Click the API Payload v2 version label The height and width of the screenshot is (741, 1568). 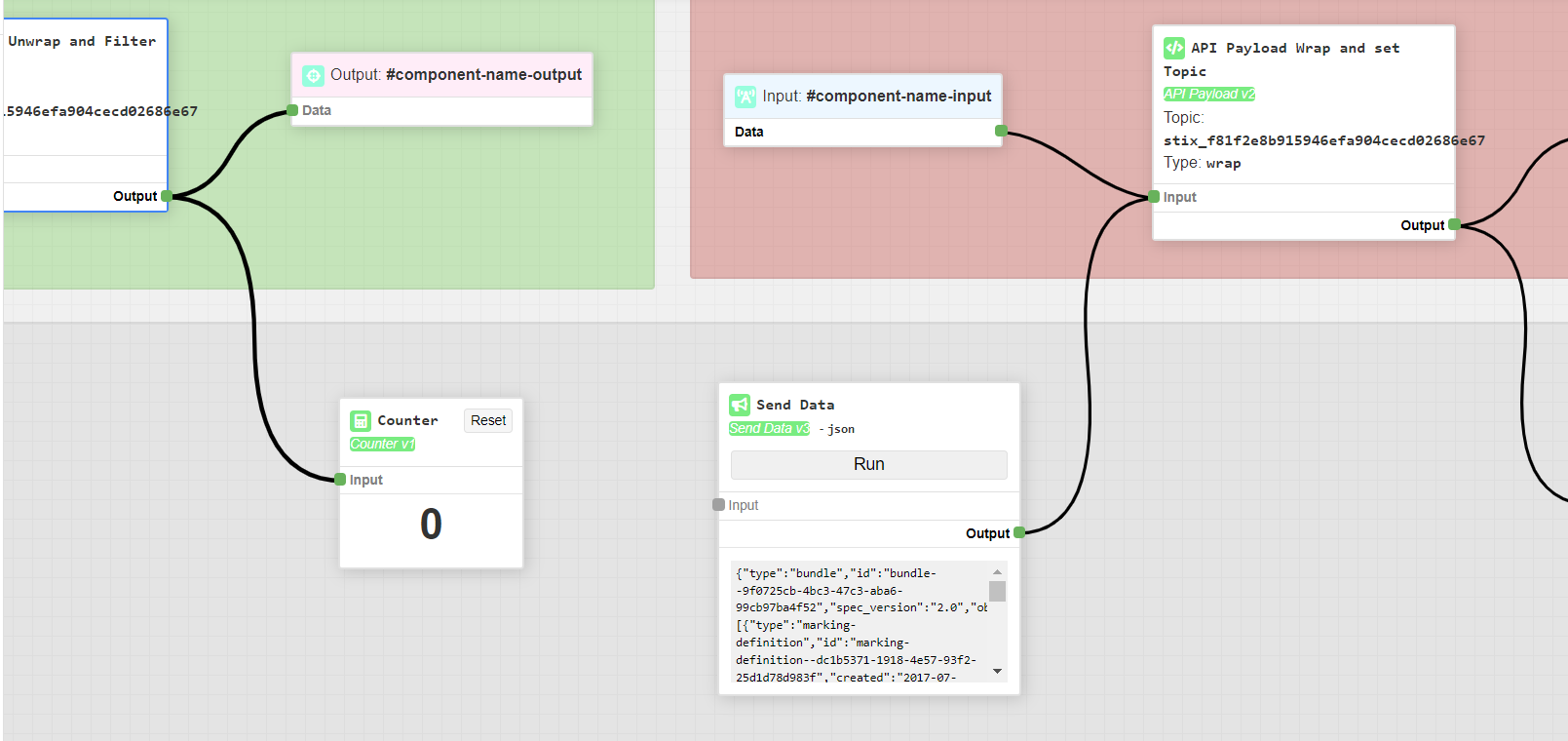[1209, 94]
